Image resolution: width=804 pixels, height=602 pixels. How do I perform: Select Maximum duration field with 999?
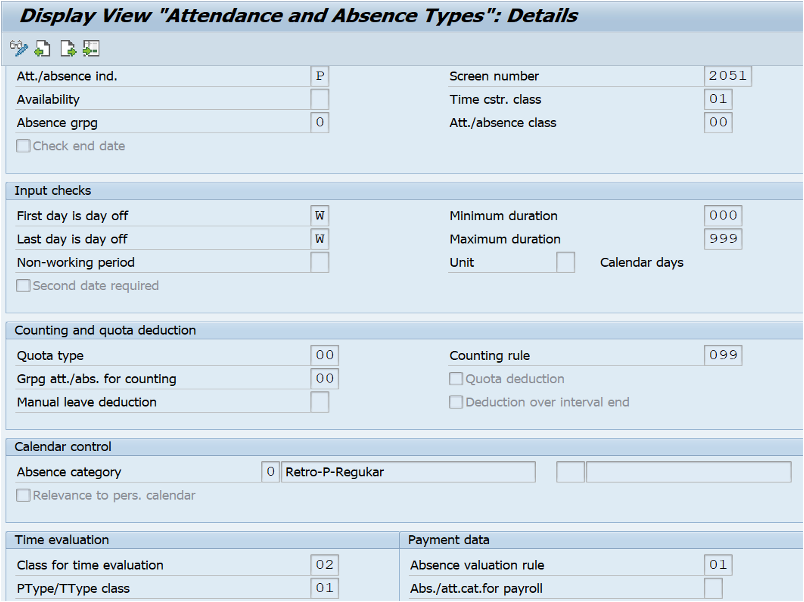click(723, 239)
